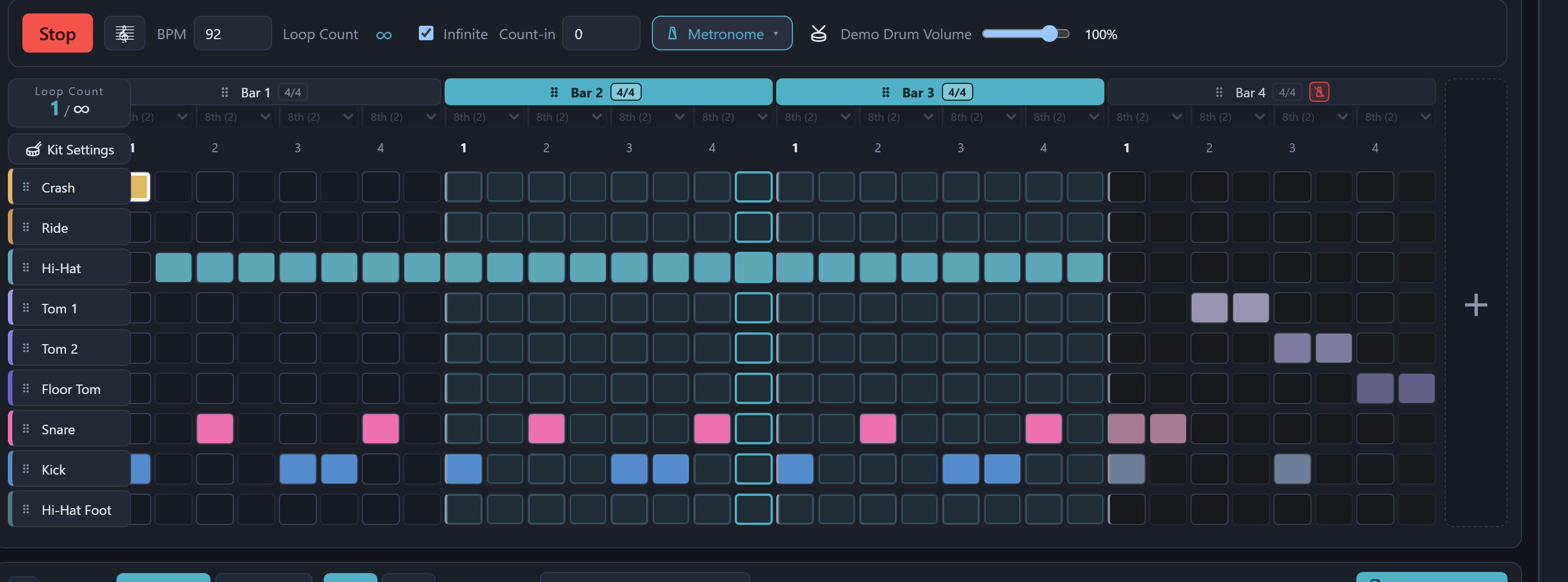The image size is (1568, 582).
Task: Select the Bar 4 header
Action: click(x=1272, y=92)
